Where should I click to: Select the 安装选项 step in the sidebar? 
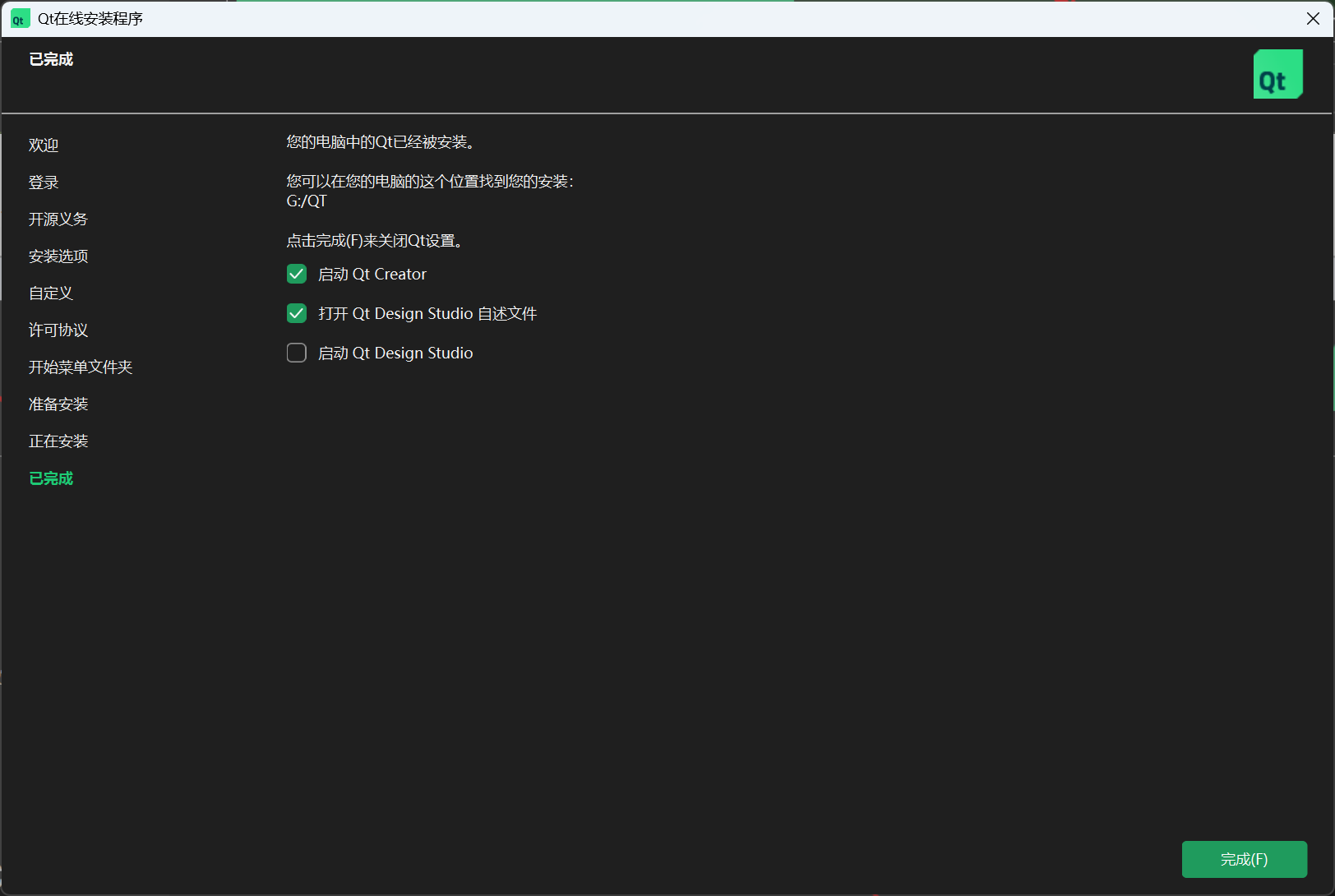(58, 256)
